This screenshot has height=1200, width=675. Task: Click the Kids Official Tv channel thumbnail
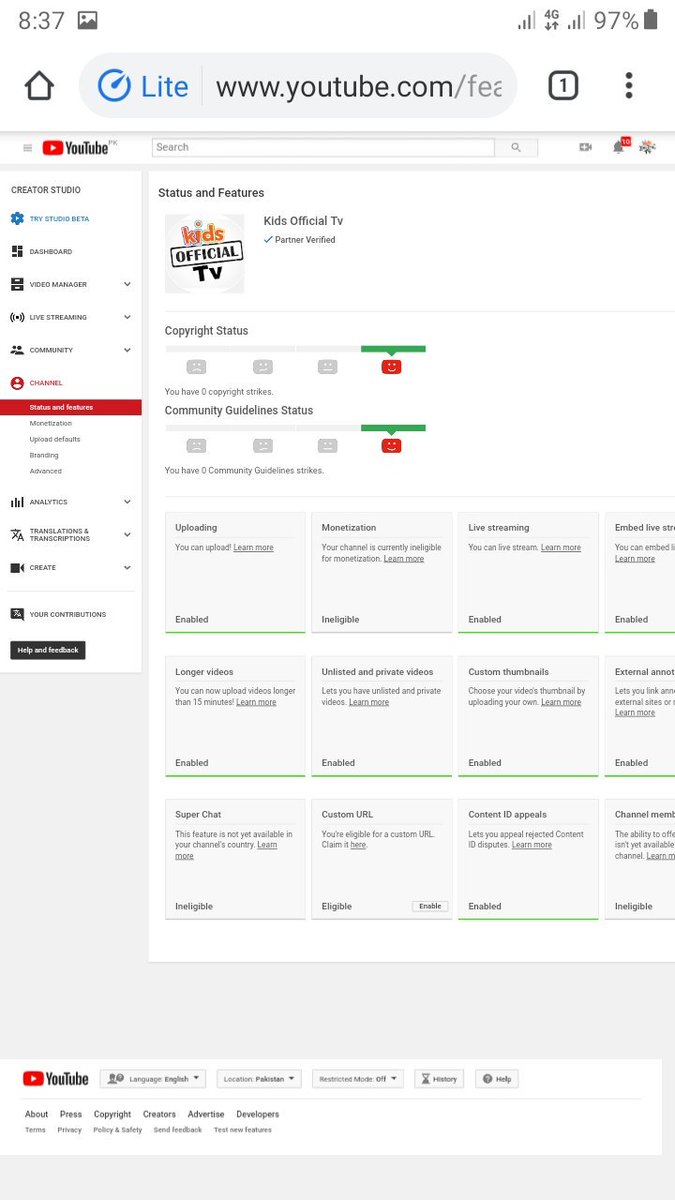[204, 253]
